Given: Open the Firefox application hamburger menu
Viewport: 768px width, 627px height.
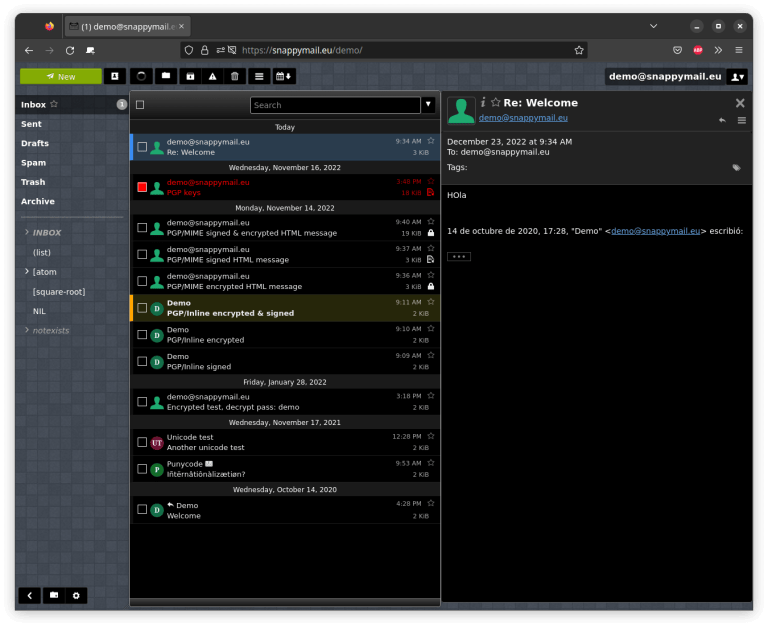Looking at the screenshot, I should [x=739, y=50].
